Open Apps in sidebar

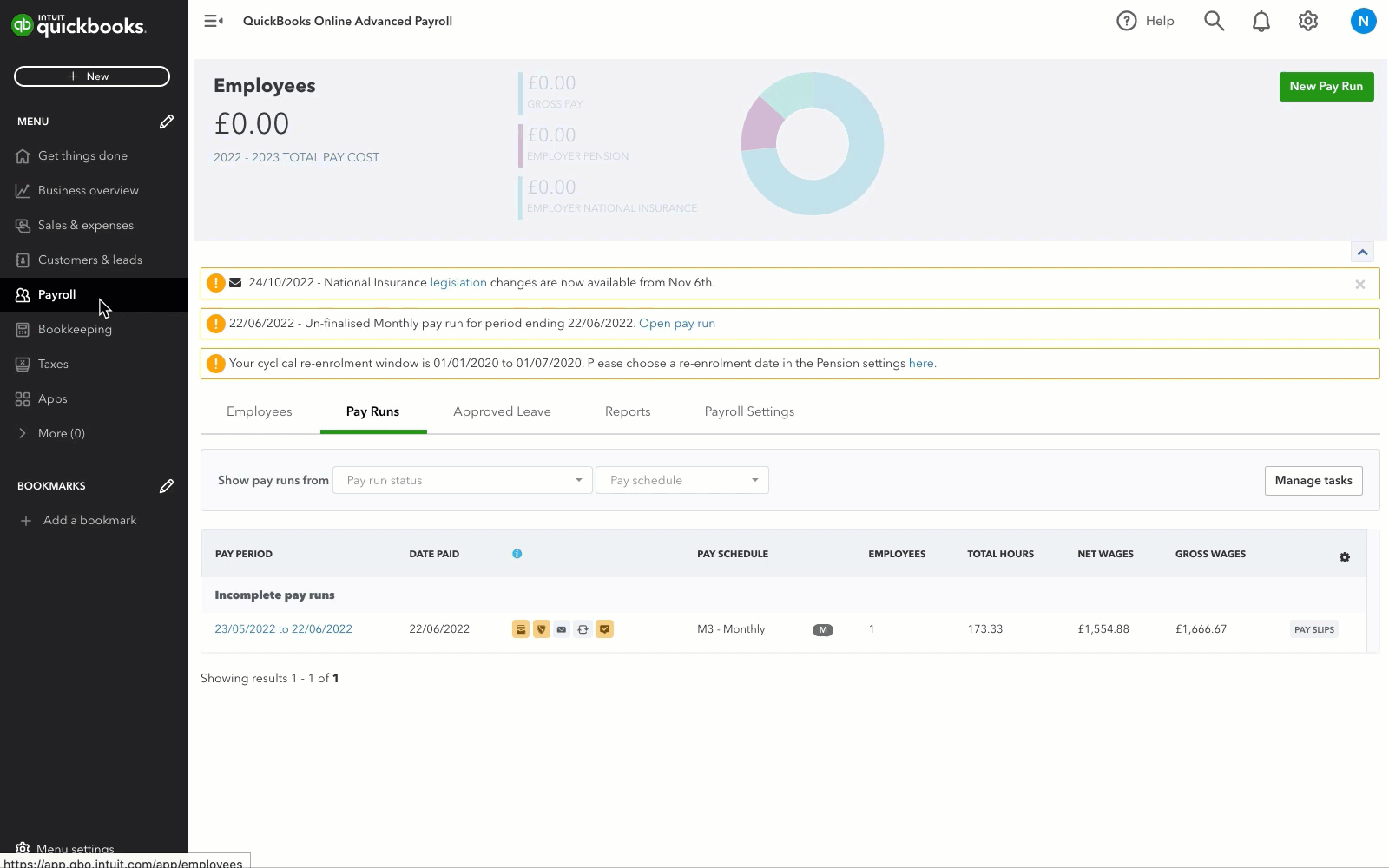[94, 399]
